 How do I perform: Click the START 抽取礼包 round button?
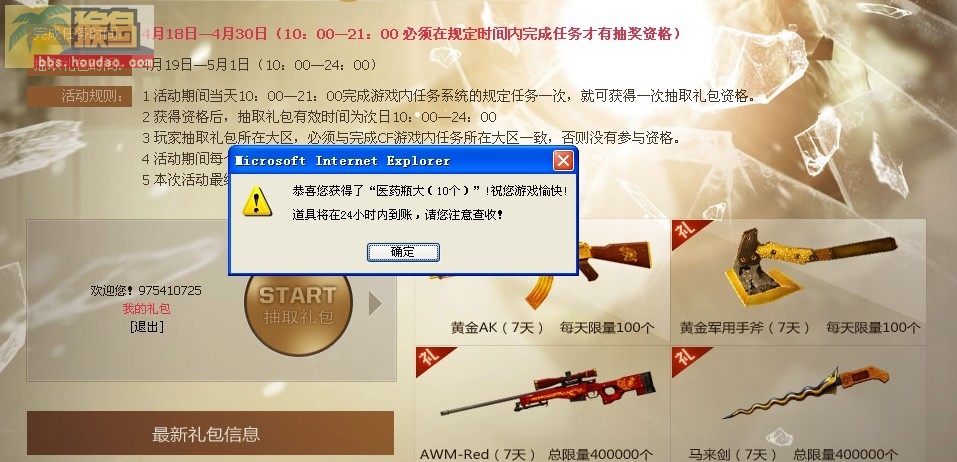(298, 307)
